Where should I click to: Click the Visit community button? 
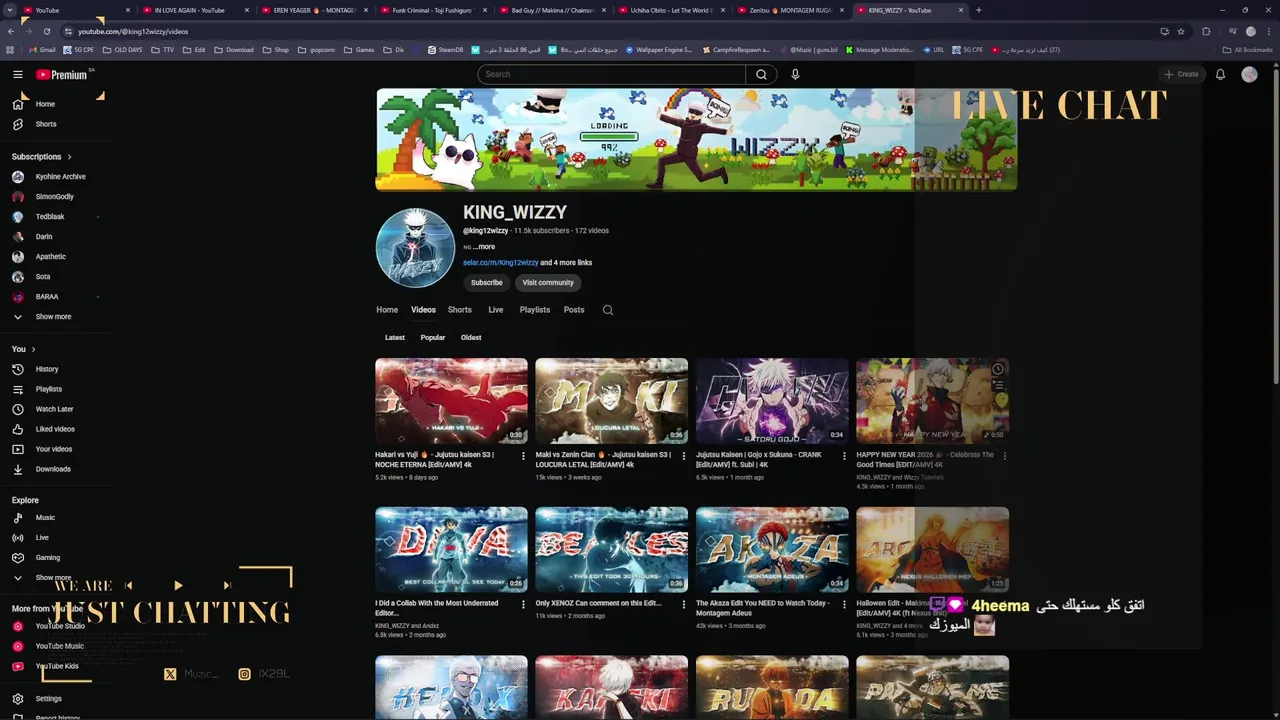548,283
